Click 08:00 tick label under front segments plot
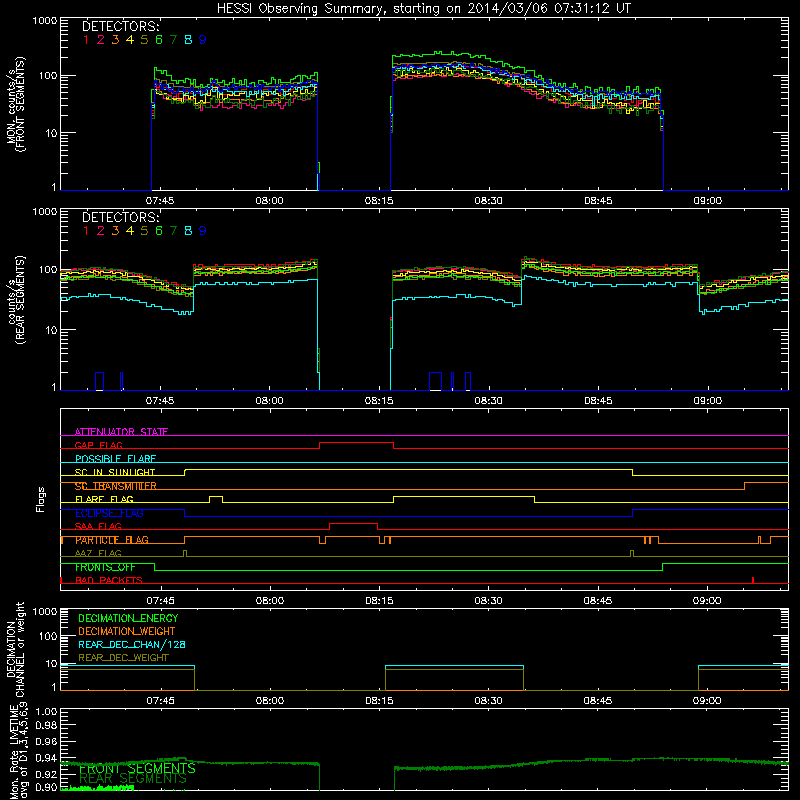Viewport: 800px width, 800px height. point(269,201)
